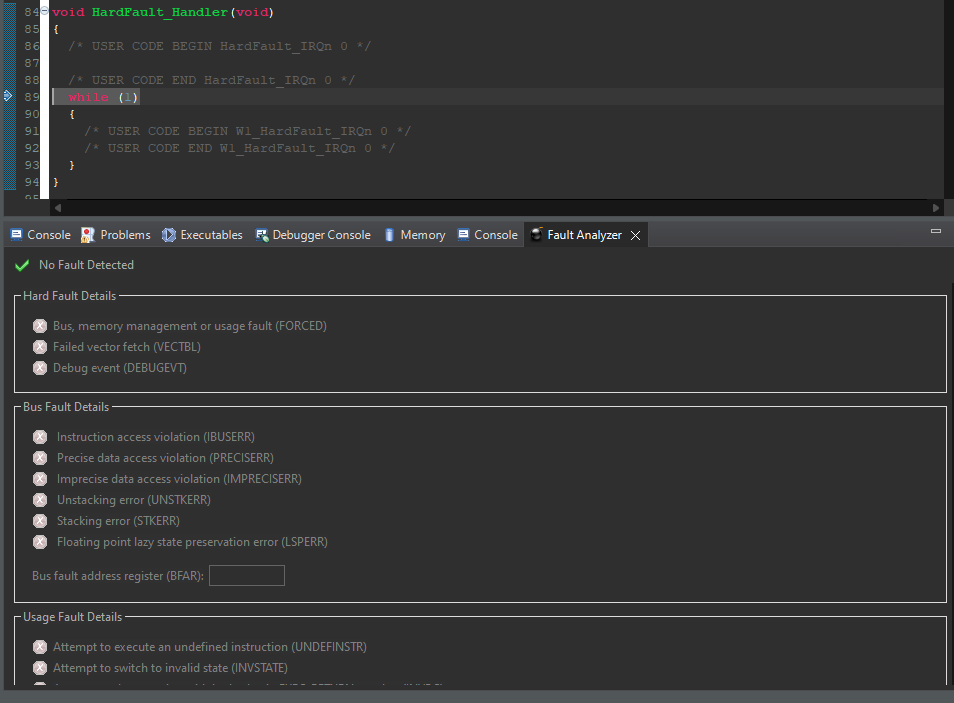Click 'Failed vector fetch (VECTBL)' text
The height and width of the screenshot is (703, 954).
click(127, 347)
